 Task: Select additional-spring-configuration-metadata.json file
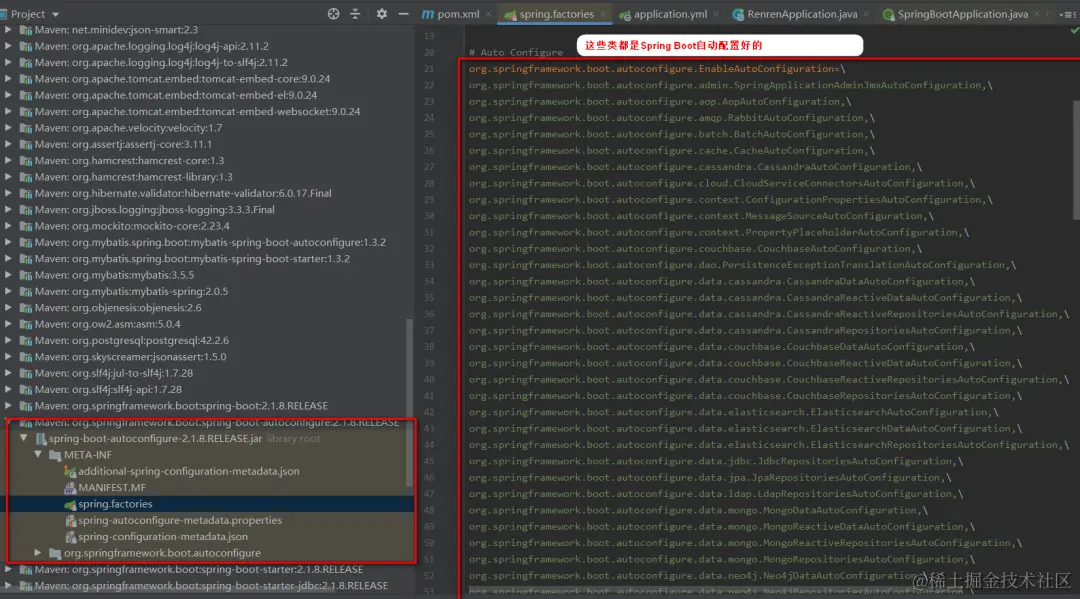[188, 471]
